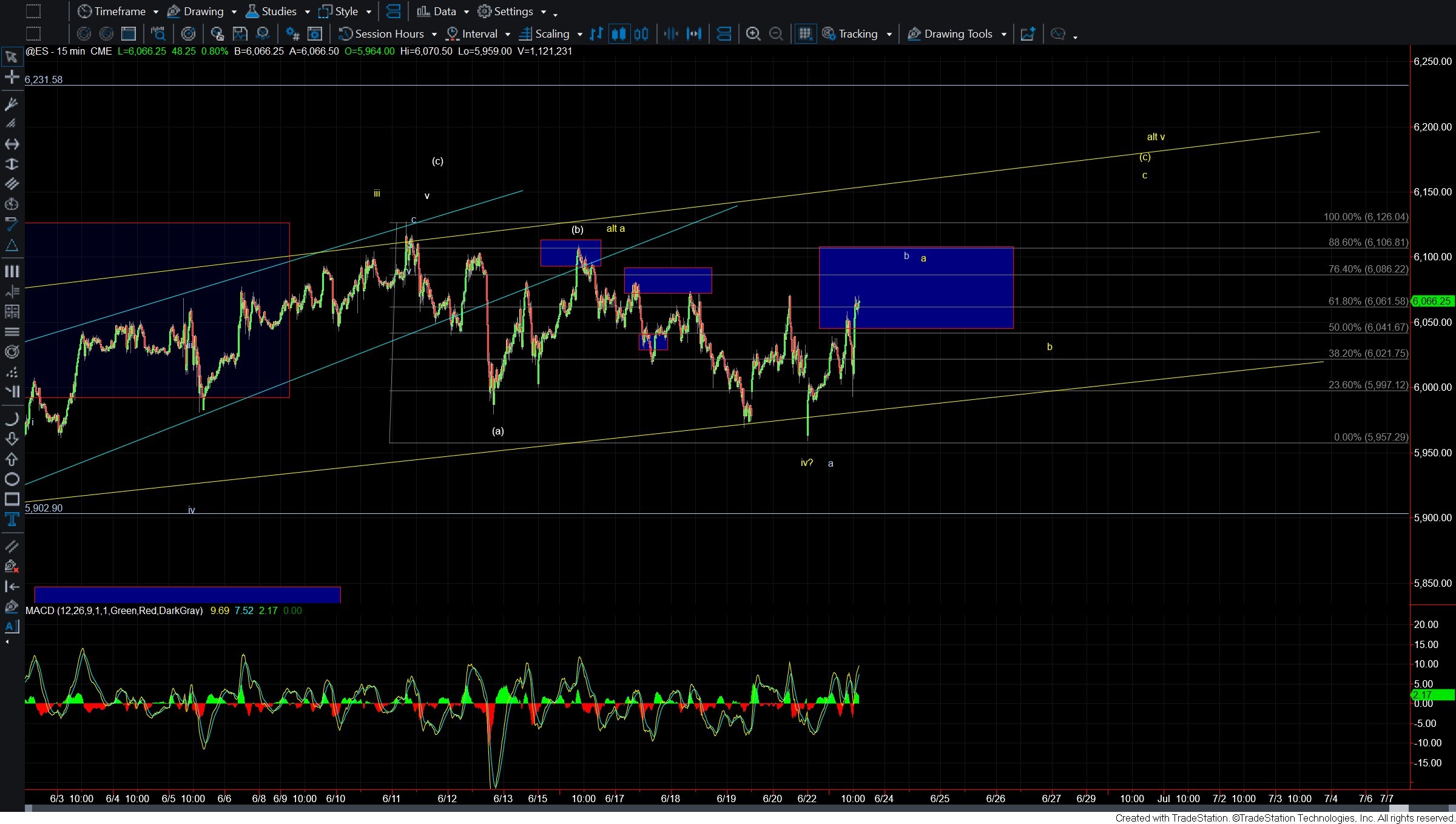The image size is (1456, 824).
Task: Select the pointer cursor tool
Action: coord(11,58)
